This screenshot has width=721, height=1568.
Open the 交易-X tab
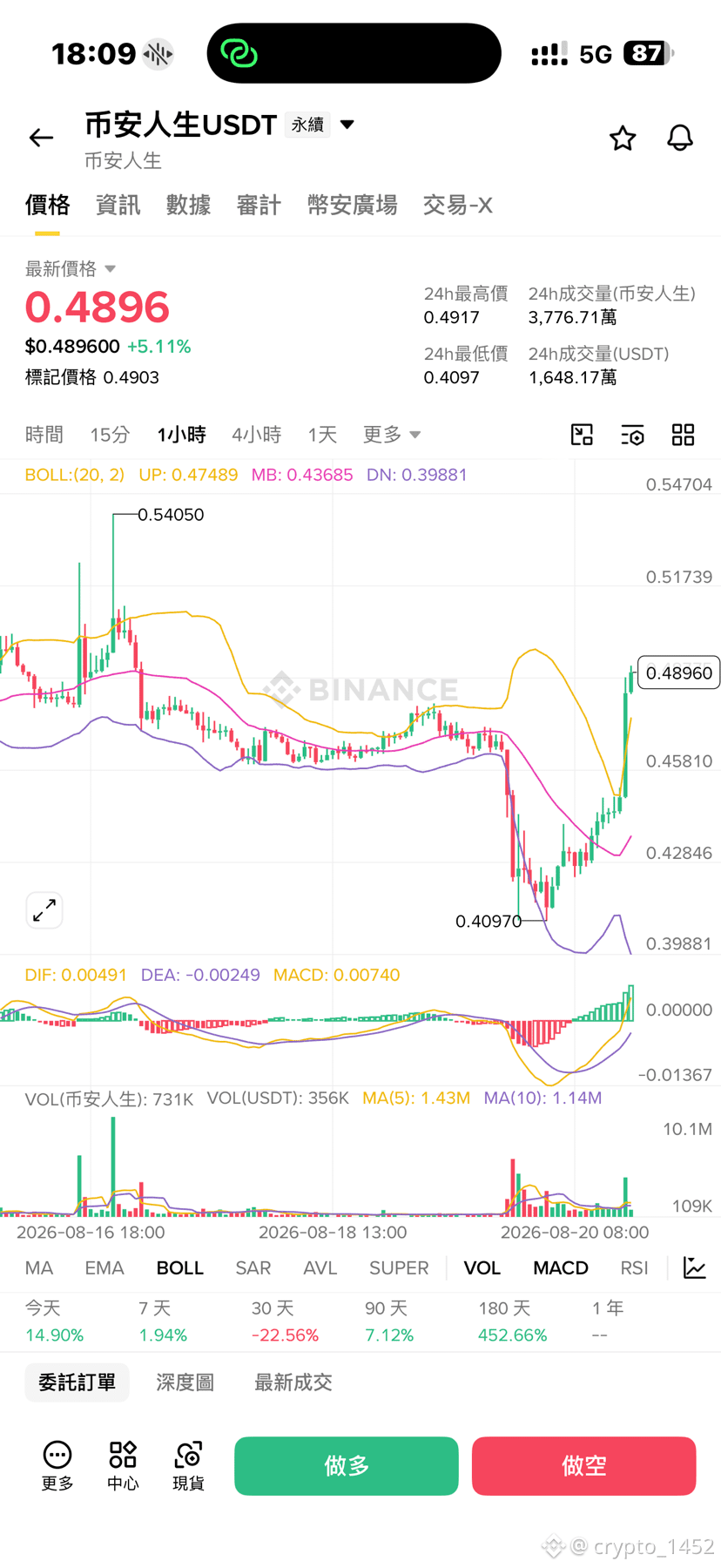pos(458,206)
